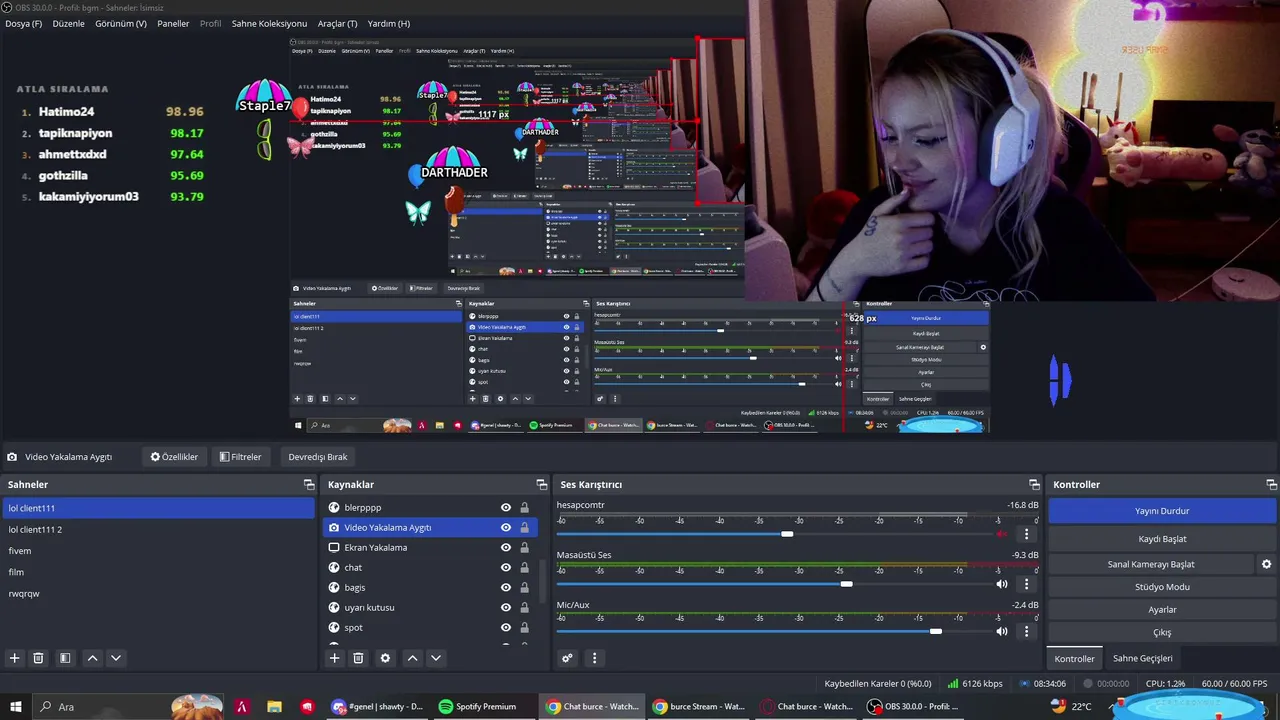
Task: Open virtual camera settings gear
Action: (x=1267, y=564)
